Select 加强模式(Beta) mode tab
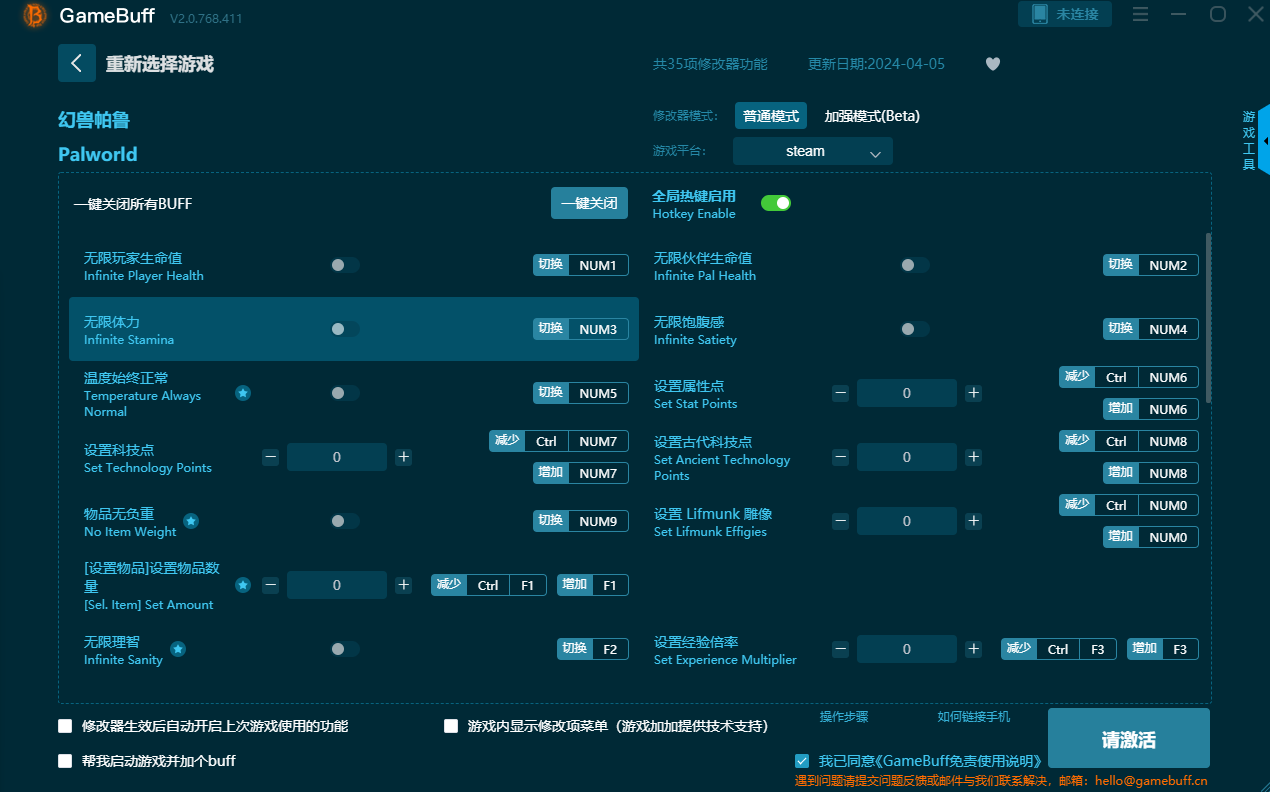This screenshot has width=1270, height=792. tap(872, 116)
